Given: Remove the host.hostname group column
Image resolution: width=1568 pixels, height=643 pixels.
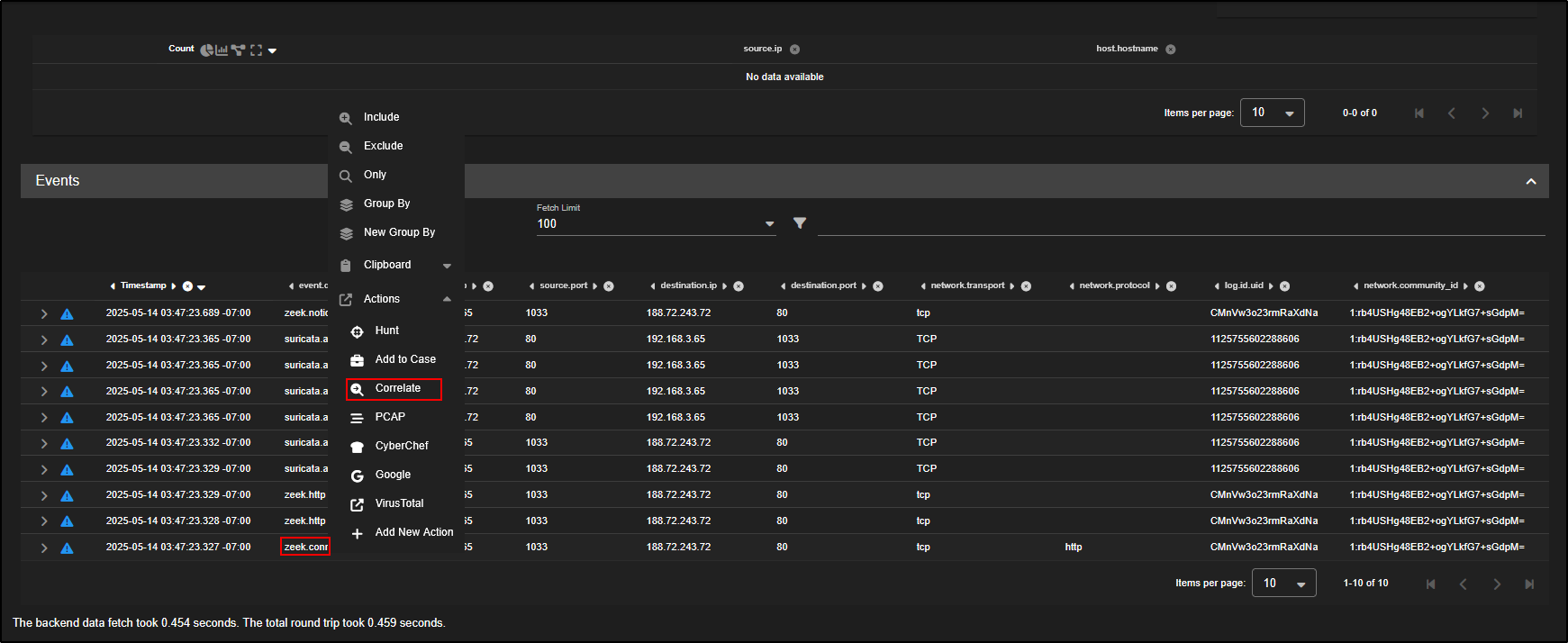Looking at the screenshot, I should (x=1171, y=50).
